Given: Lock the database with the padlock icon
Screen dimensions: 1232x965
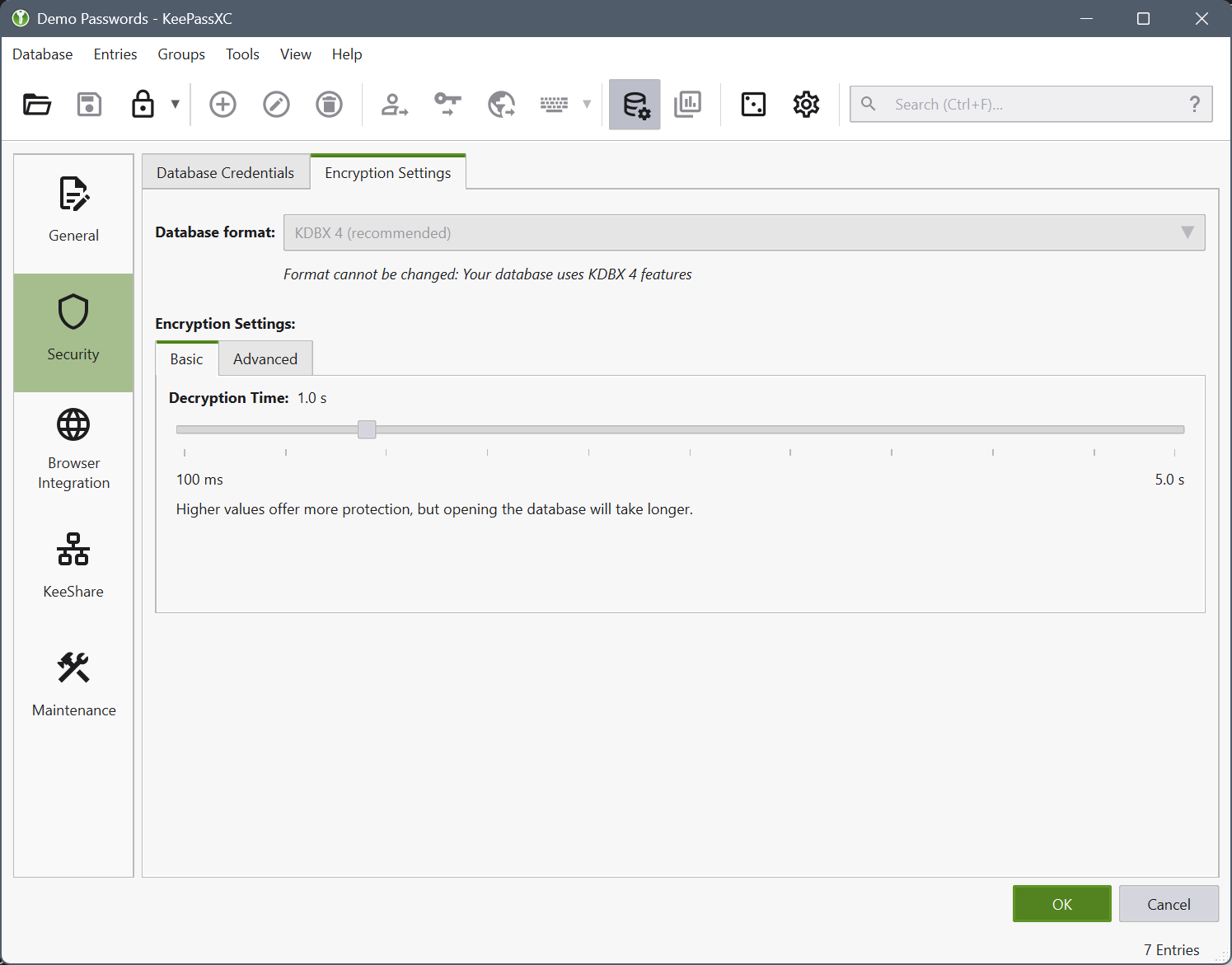Looking at the screenshot, I should 143,105.
